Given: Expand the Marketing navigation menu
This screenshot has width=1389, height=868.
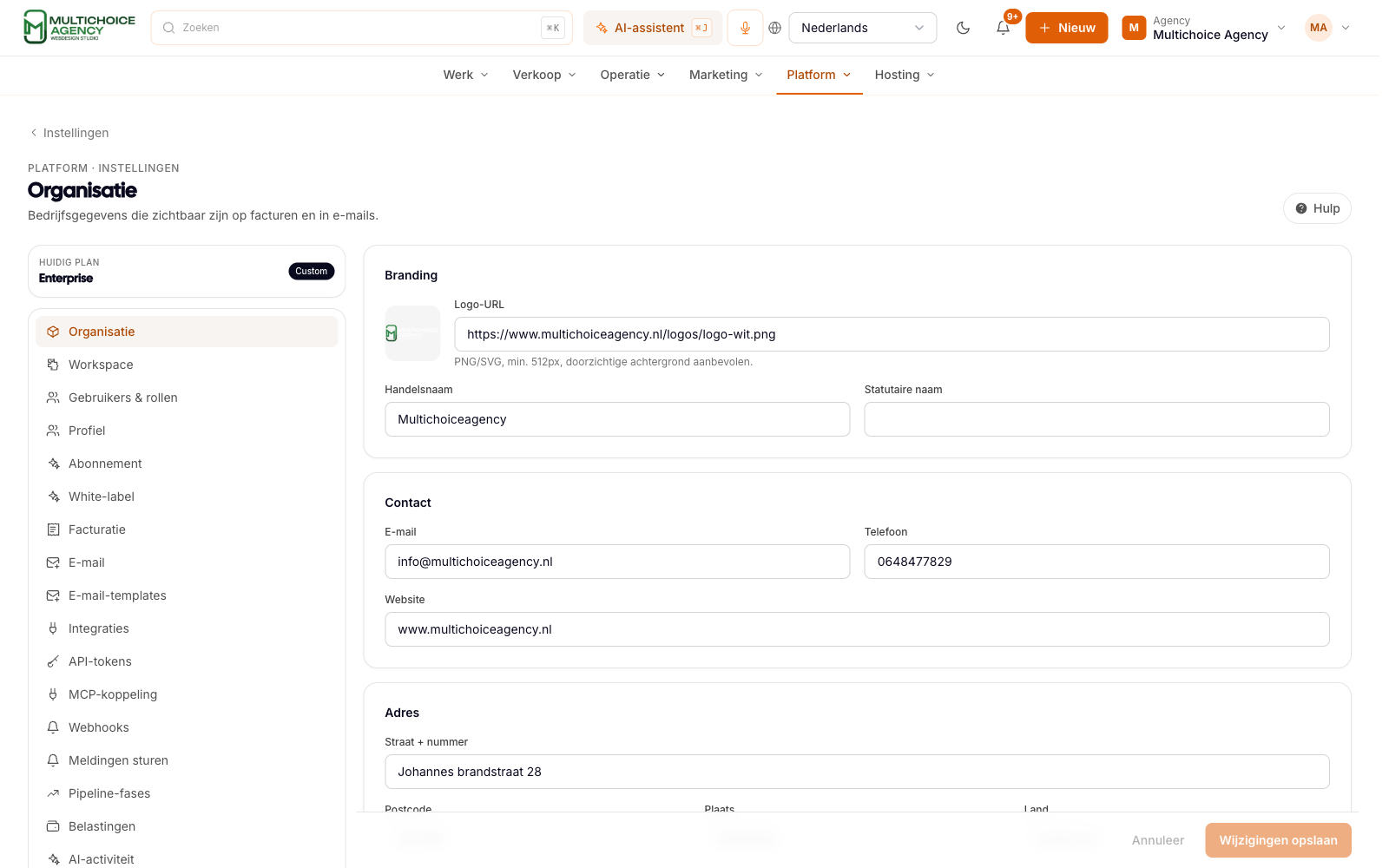Looking at the screenshot, I should pos(726,75).
